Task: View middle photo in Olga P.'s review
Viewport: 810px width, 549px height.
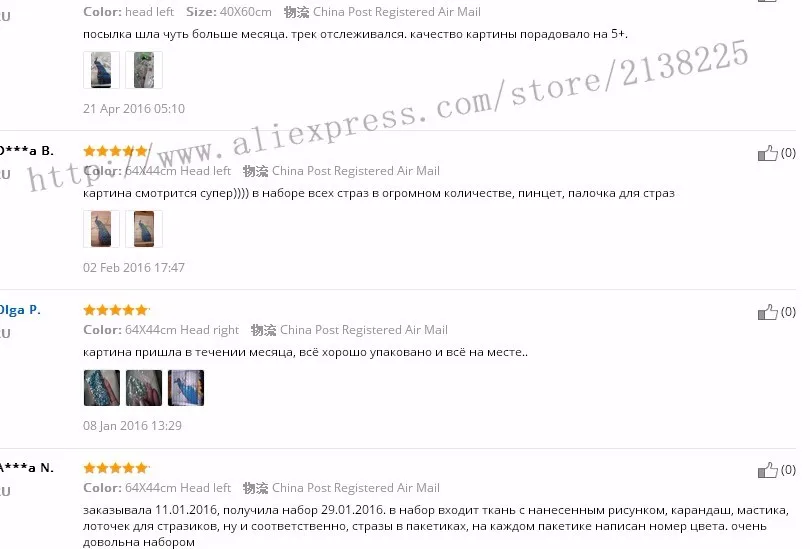Action: click(144, 387)
